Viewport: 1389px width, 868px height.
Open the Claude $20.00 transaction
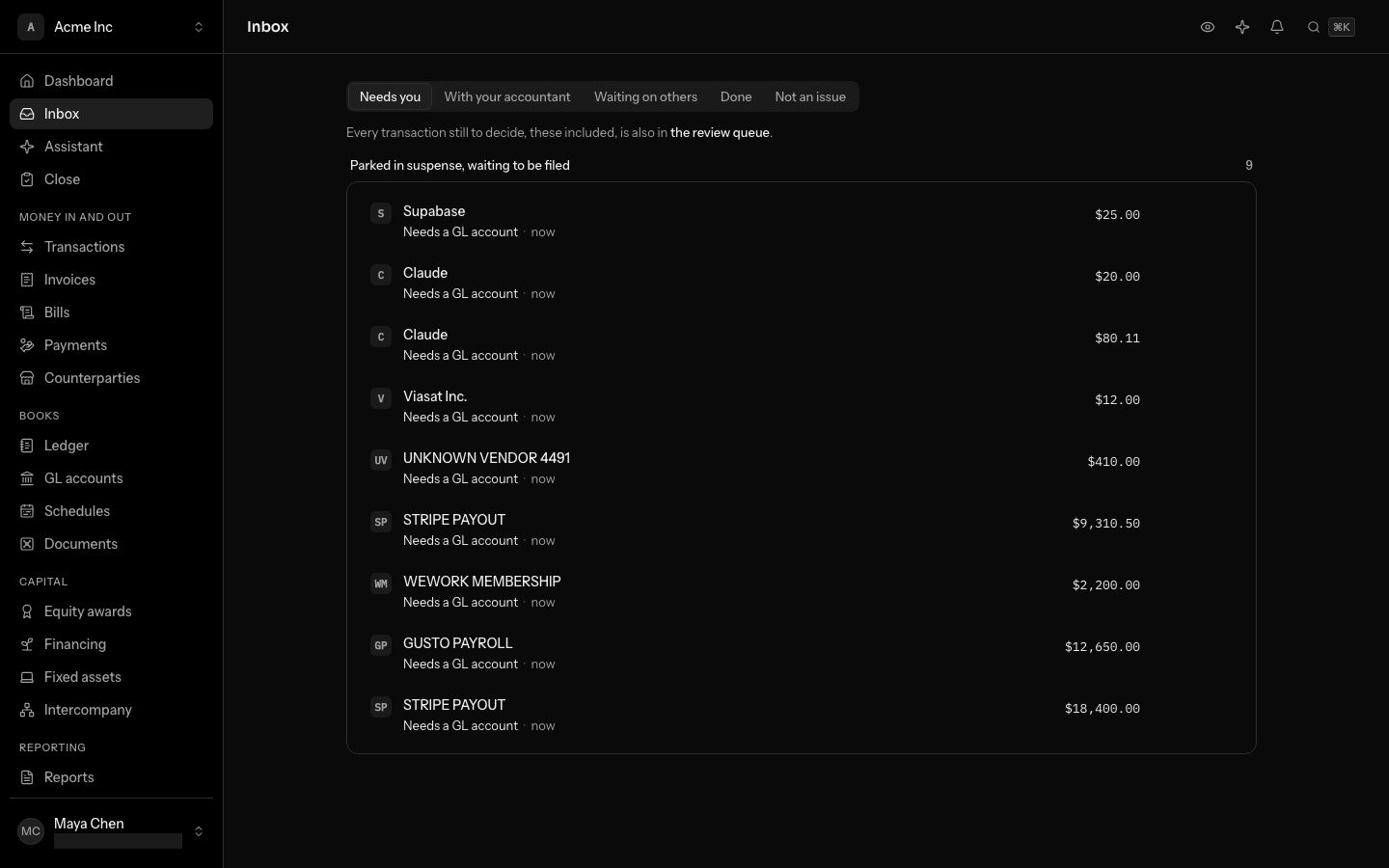(801, 283)
